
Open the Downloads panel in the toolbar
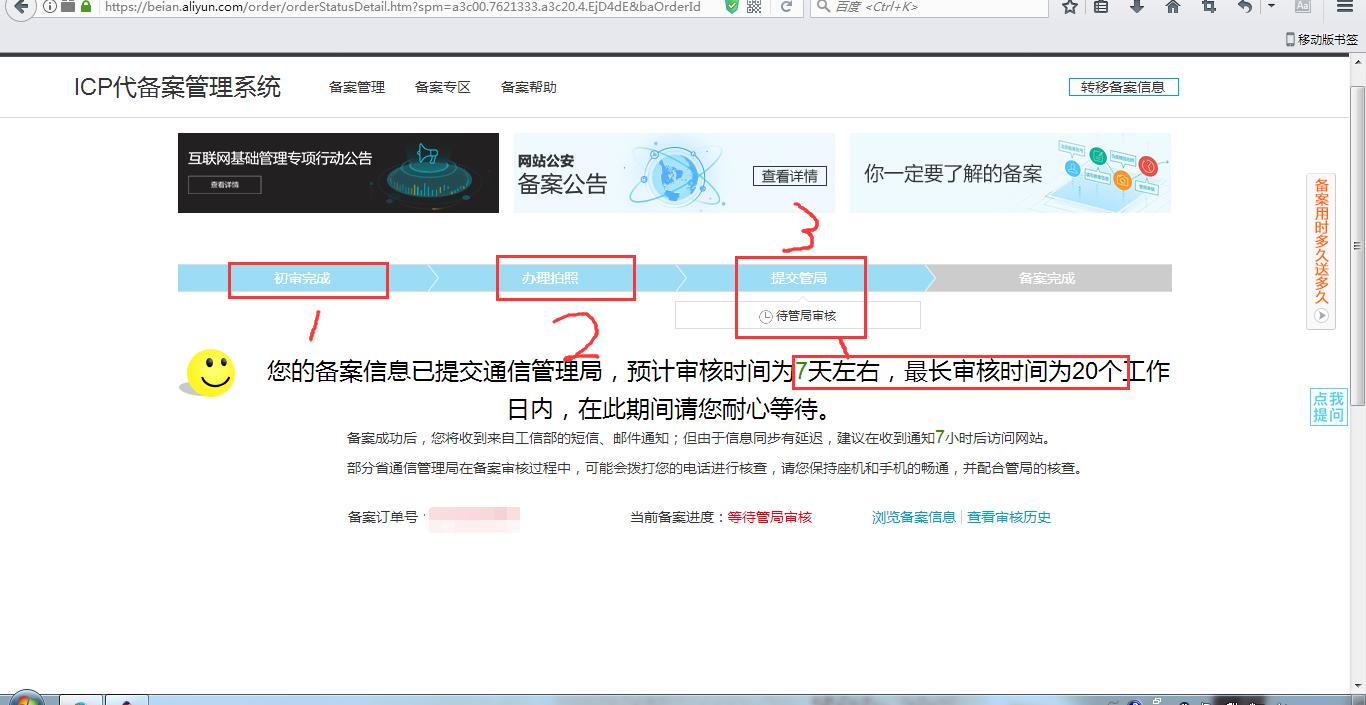(1137, 8)
